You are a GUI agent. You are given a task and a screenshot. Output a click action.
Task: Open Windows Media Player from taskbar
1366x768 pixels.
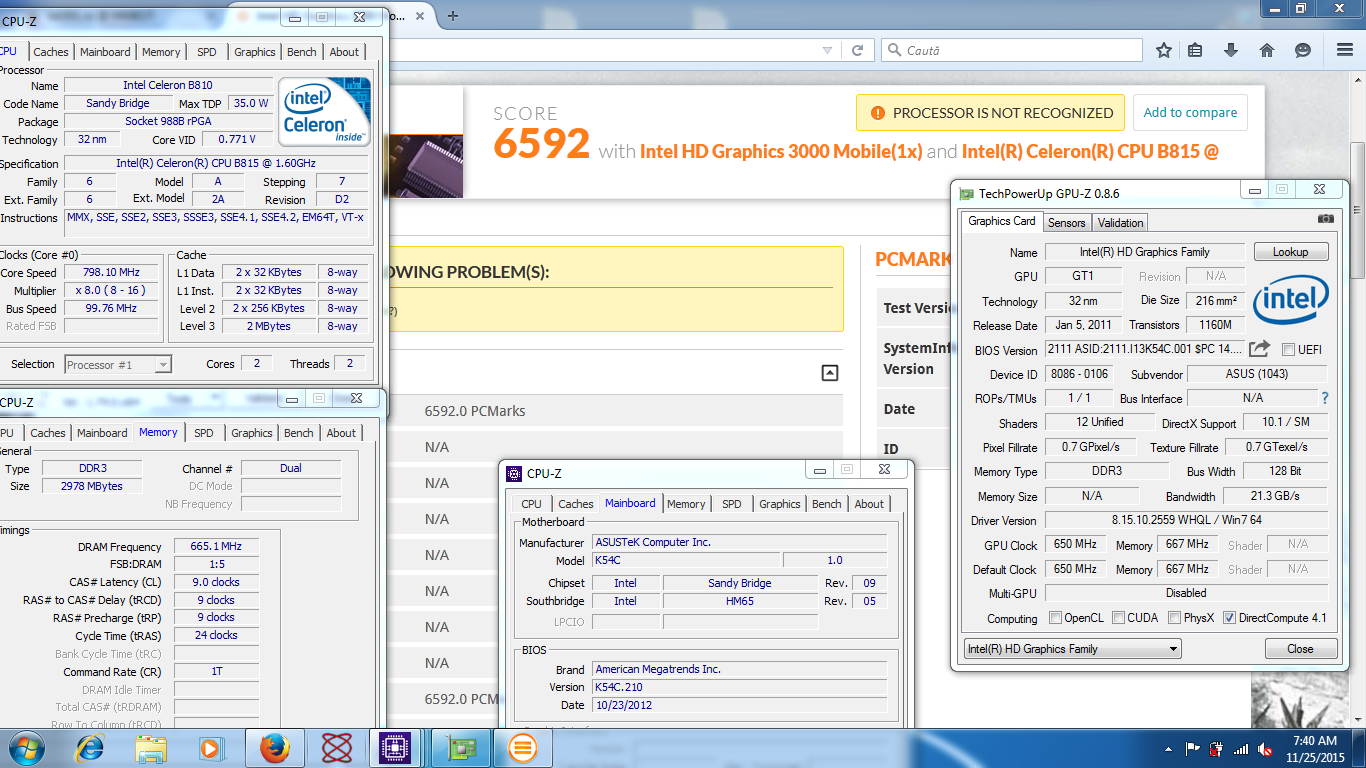211,748
